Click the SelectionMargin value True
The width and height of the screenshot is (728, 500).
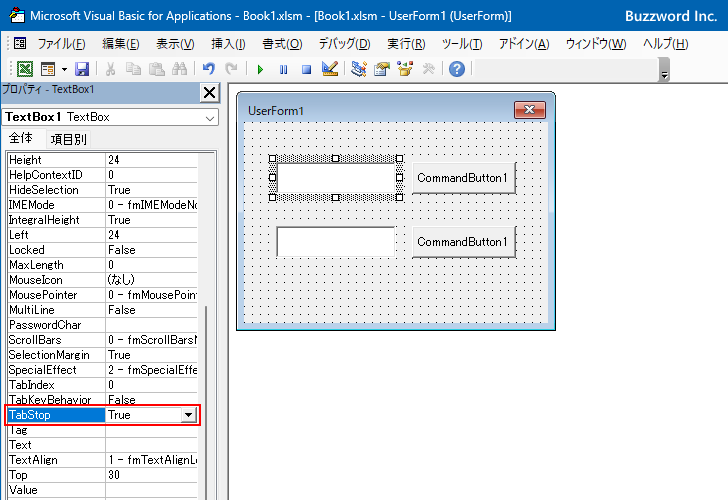(x=151, y=355)
